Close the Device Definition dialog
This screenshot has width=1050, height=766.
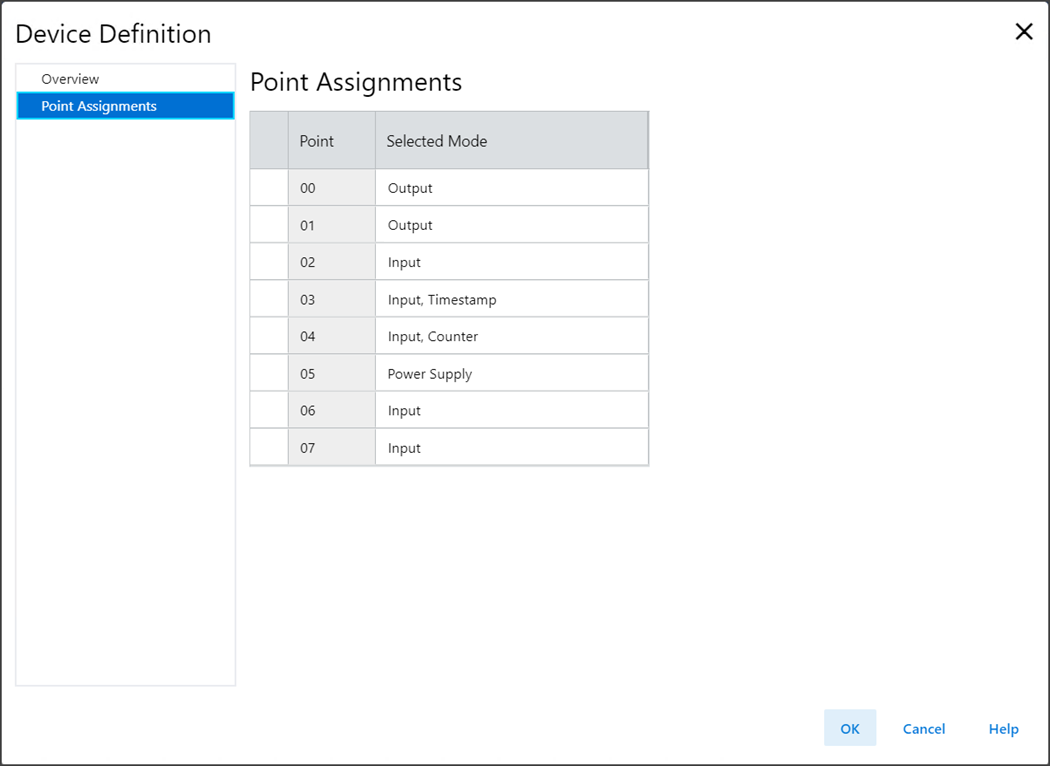click(1023, 32)
